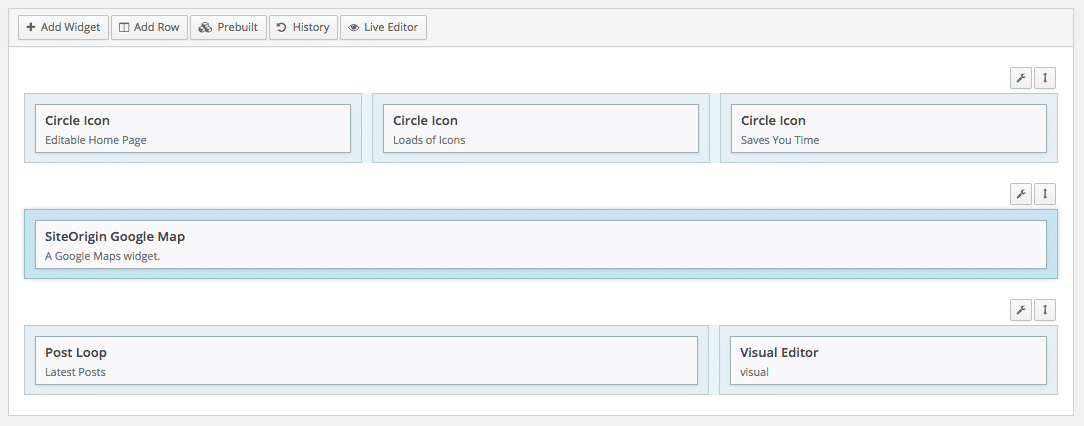Select the Editable Home Page Circle Icon widget
The image size is (1084, 426).
[192, 129]
